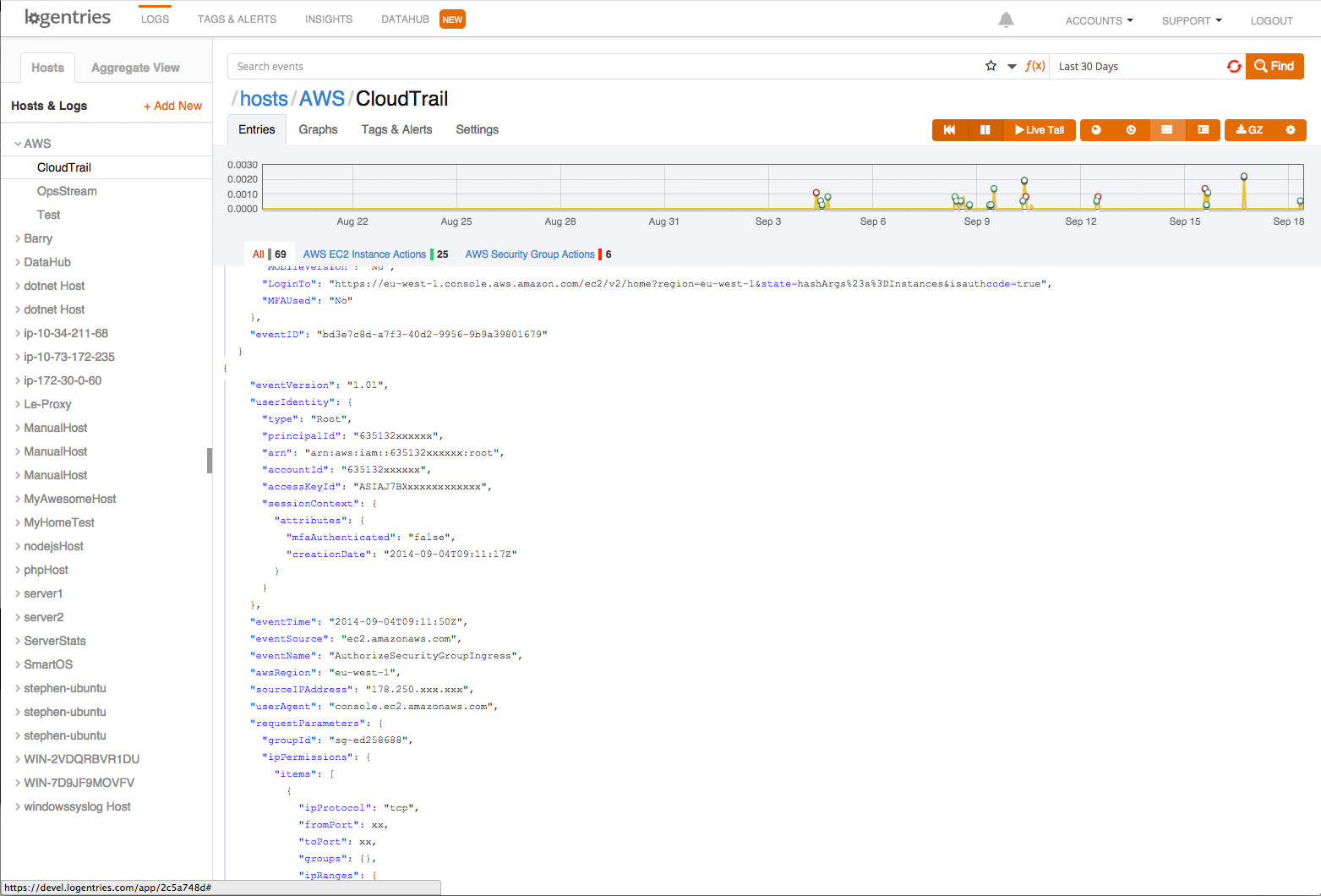Collapse the AWS host group

click(x=19, y=144)
